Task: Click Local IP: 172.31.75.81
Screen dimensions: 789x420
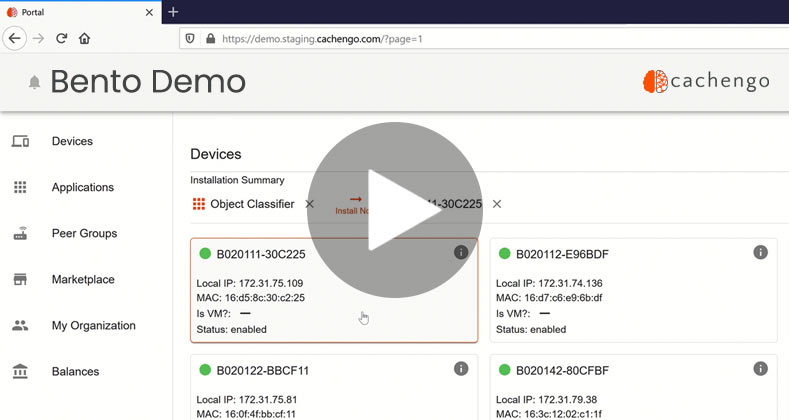Action: (247, 400)
